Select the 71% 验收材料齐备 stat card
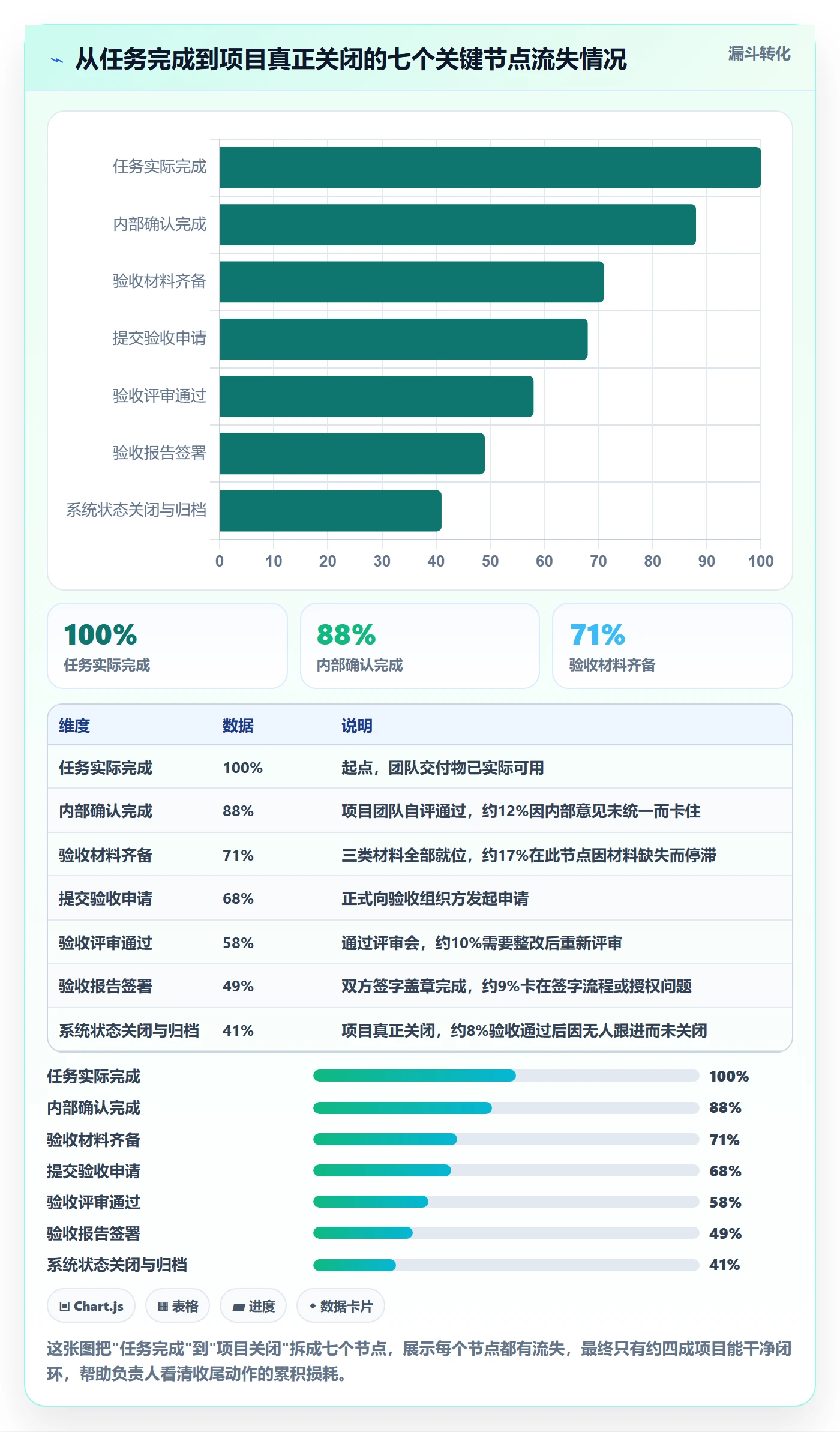This screenshot has height=1432, width=840. point(673,646)
